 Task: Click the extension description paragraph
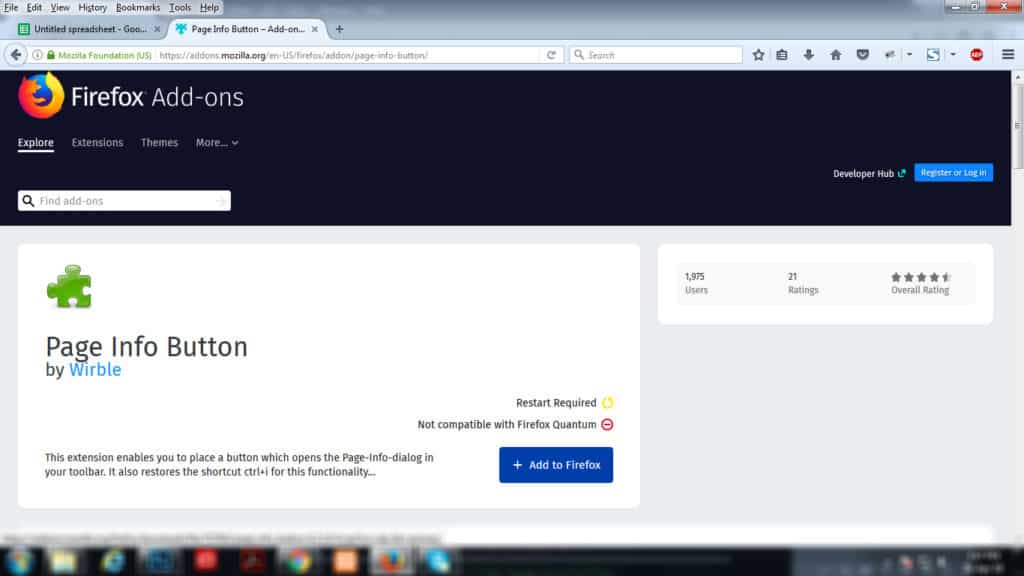[239, 464]
